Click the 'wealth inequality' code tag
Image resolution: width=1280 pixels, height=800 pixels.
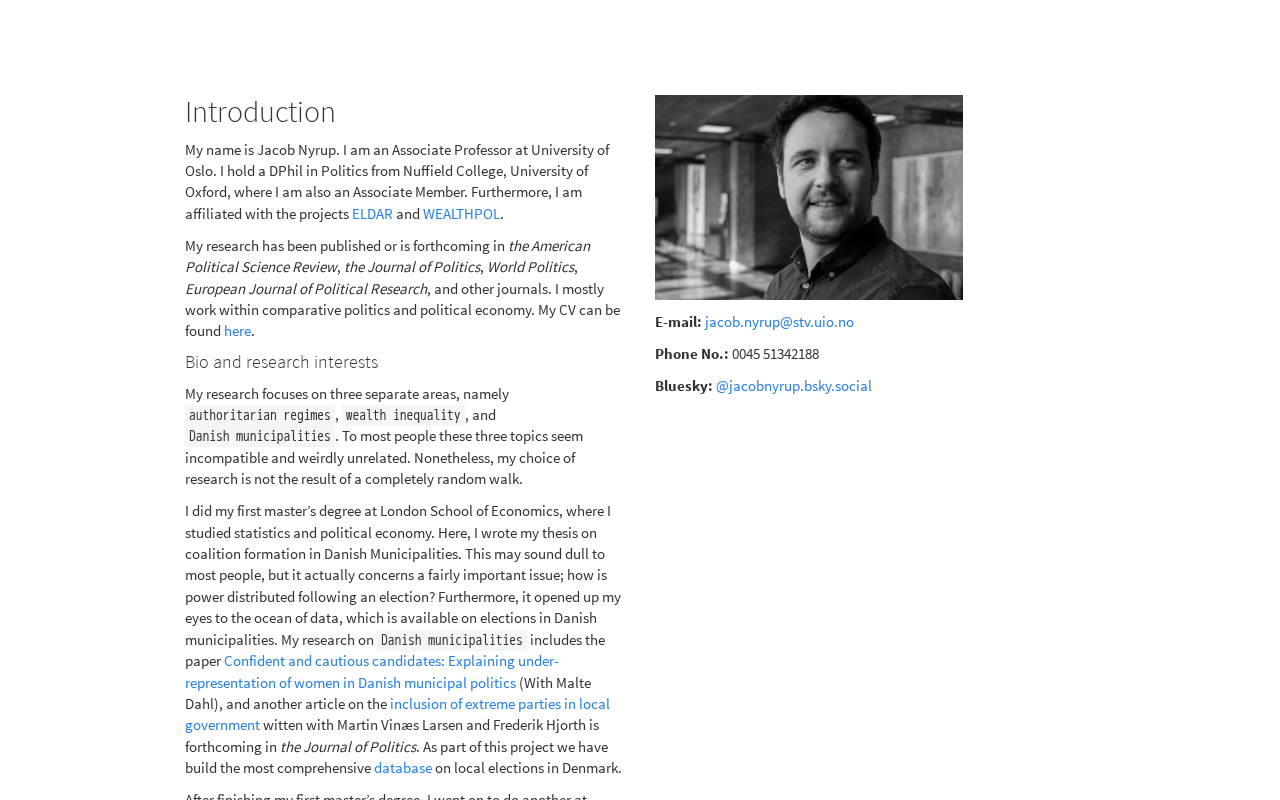tap(403, 415)
